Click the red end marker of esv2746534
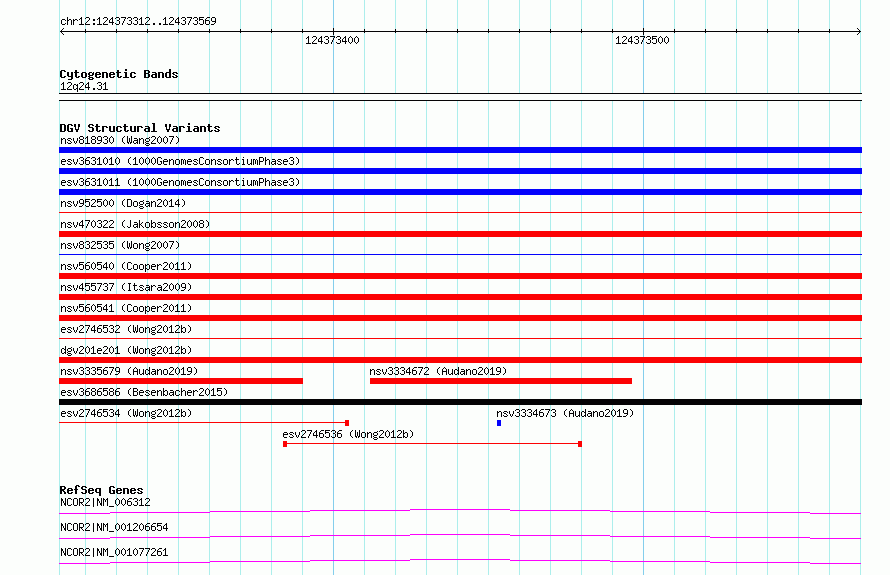Image resolution: width=890 pixels, height=575 pixels. pos(347,423)
